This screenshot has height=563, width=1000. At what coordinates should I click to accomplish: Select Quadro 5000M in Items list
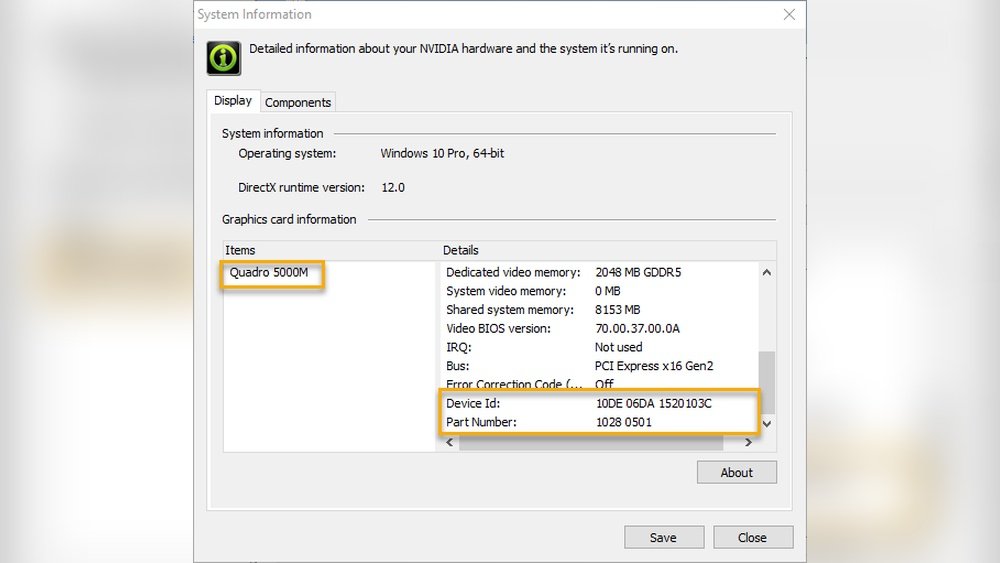click(269, 273)
